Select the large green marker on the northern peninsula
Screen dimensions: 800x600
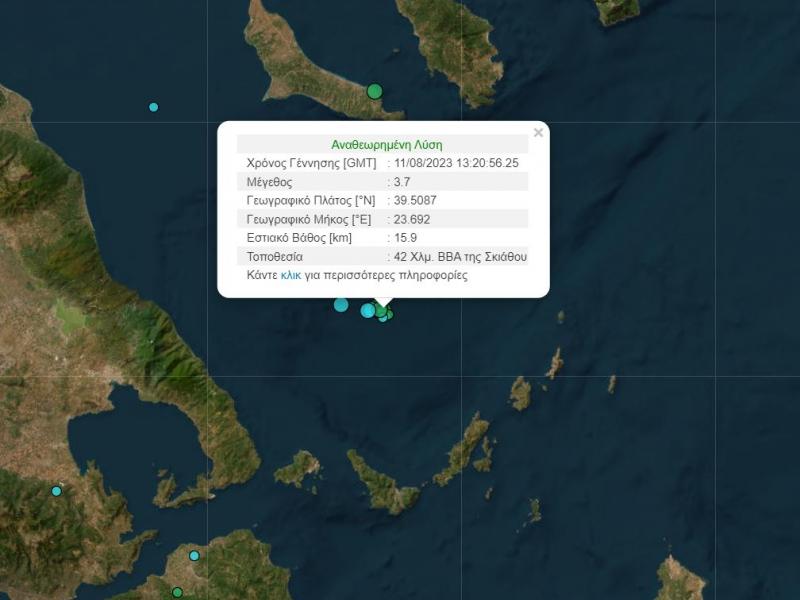click(x=375, y=92)
